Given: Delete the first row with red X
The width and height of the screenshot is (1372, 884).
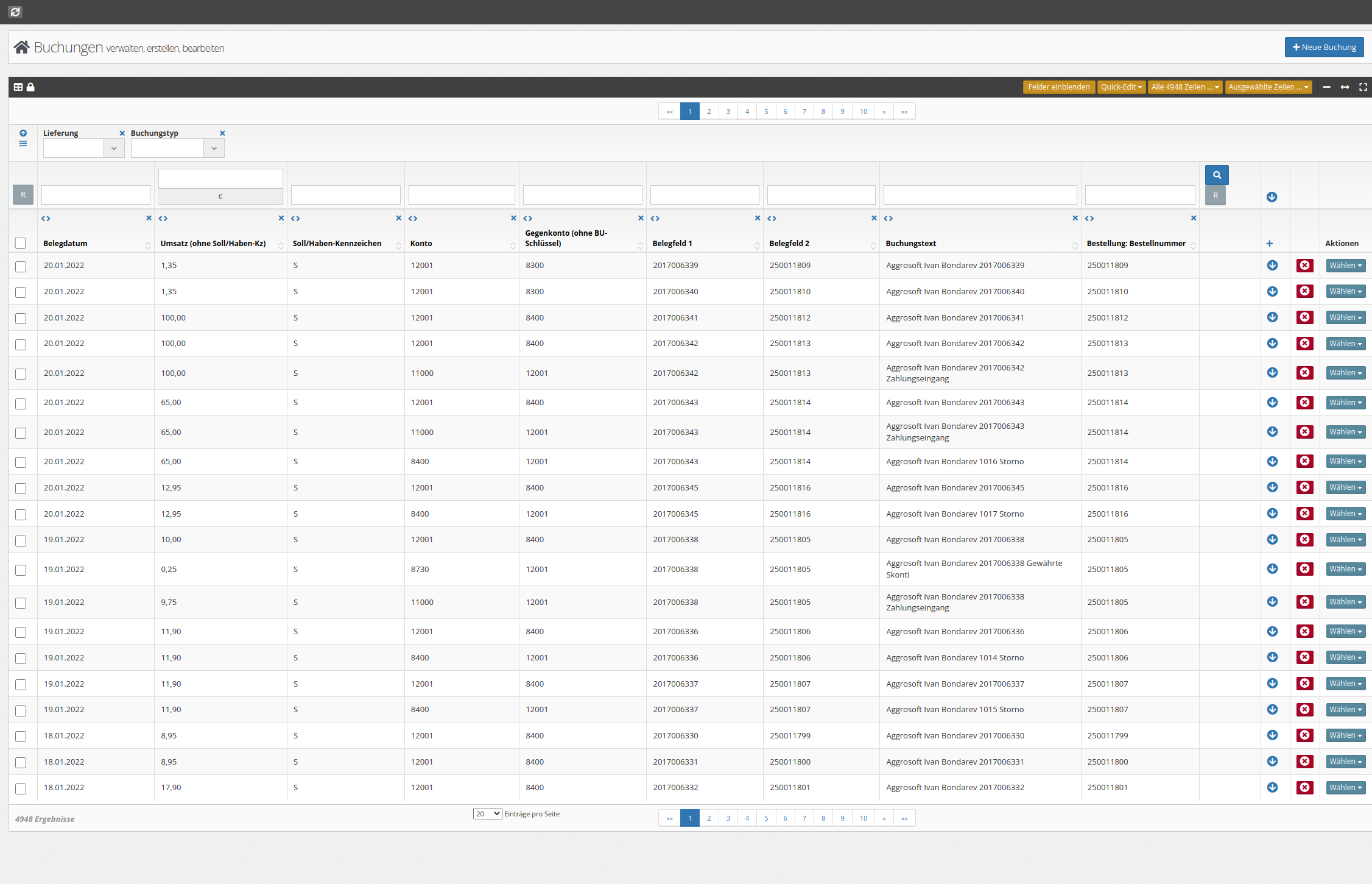Looking at the screenshot, I should point(1304,265).
